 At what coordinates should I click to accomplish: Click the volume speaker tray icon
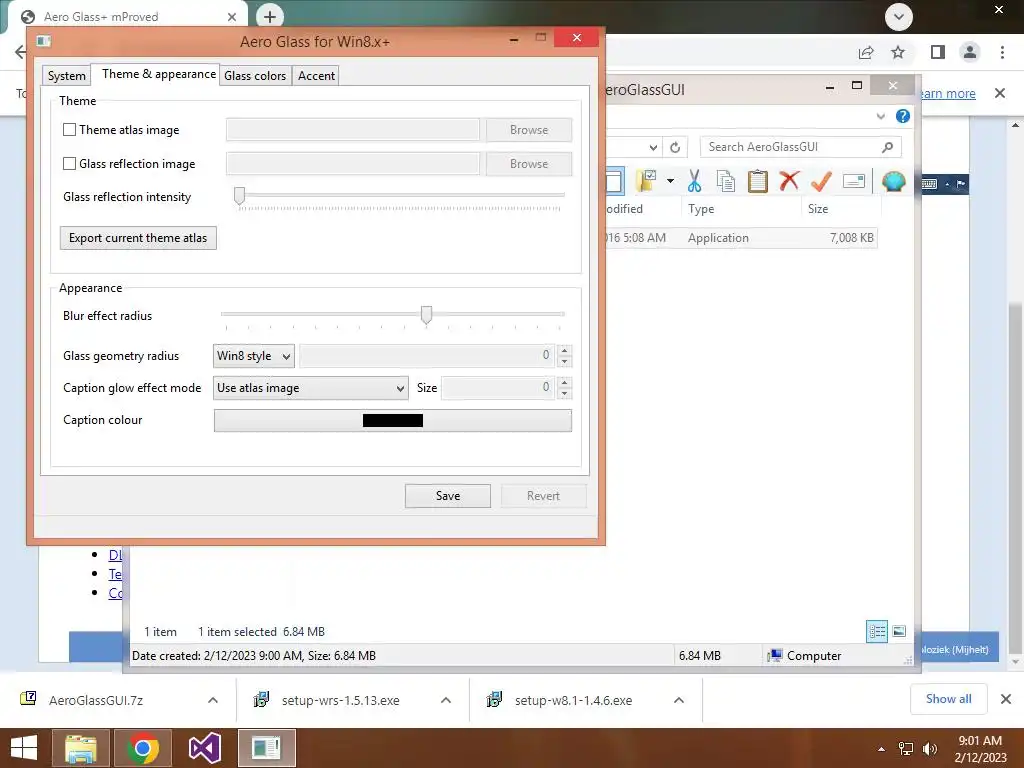(930, 749)
